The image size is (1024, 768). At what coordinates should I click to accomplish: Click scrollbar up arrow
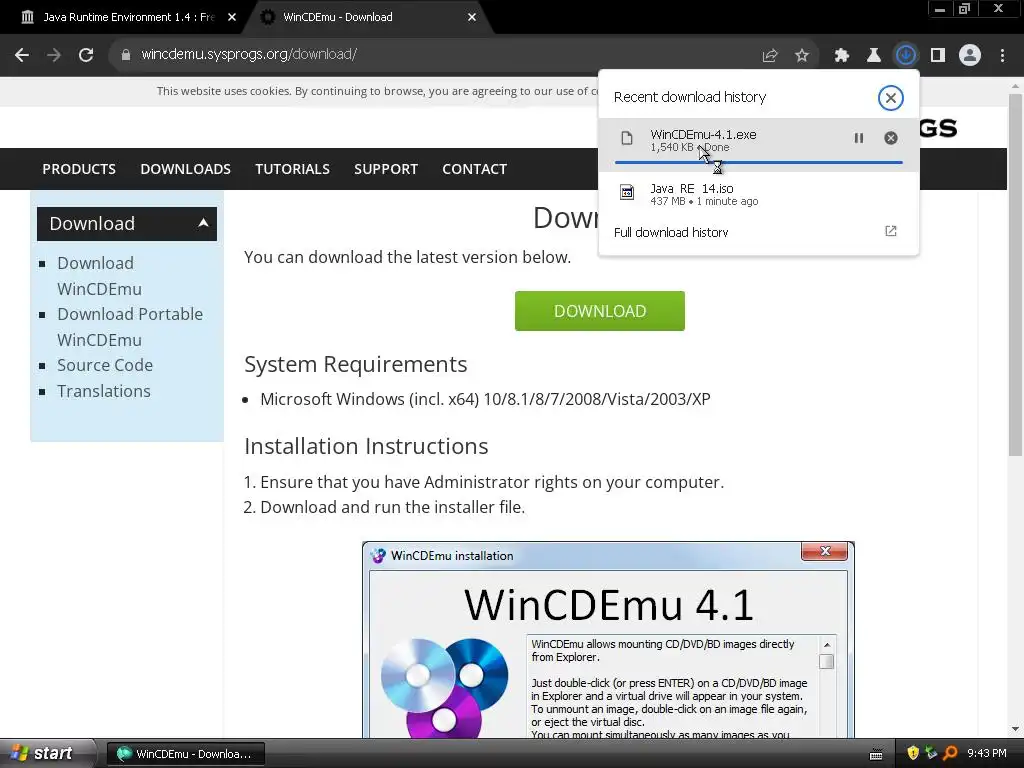(x=1015, y=85)
